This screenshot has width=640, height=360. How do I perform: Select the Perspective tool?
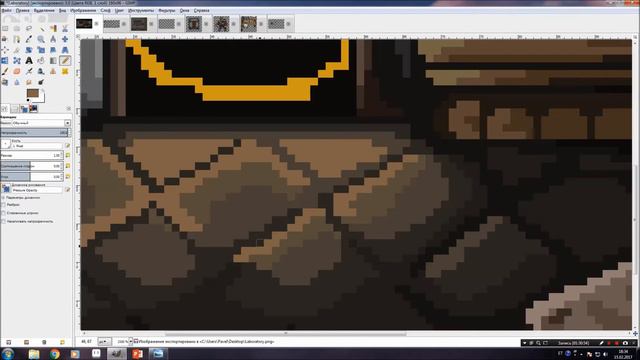click(65, 50)
